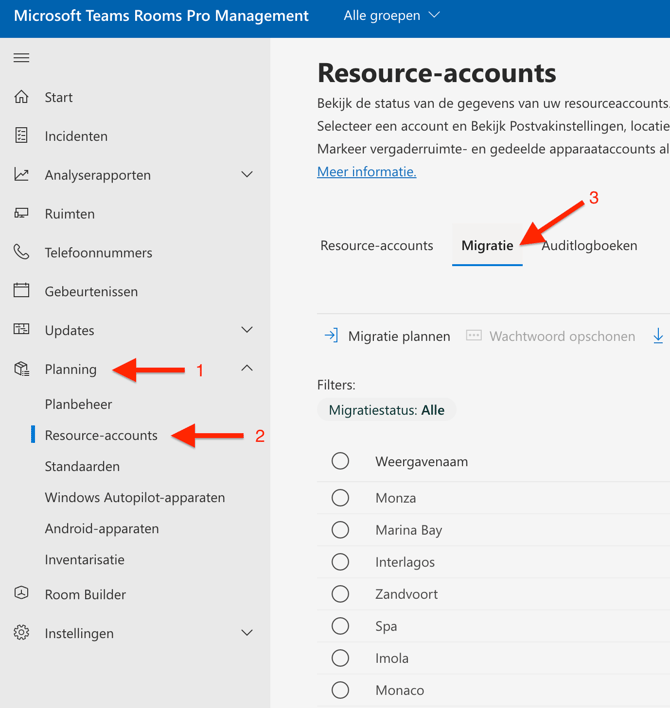This screenshot has width=670, height=708.
Task: Click the Wachtwoord opschonen button
Action: point(550,336)
